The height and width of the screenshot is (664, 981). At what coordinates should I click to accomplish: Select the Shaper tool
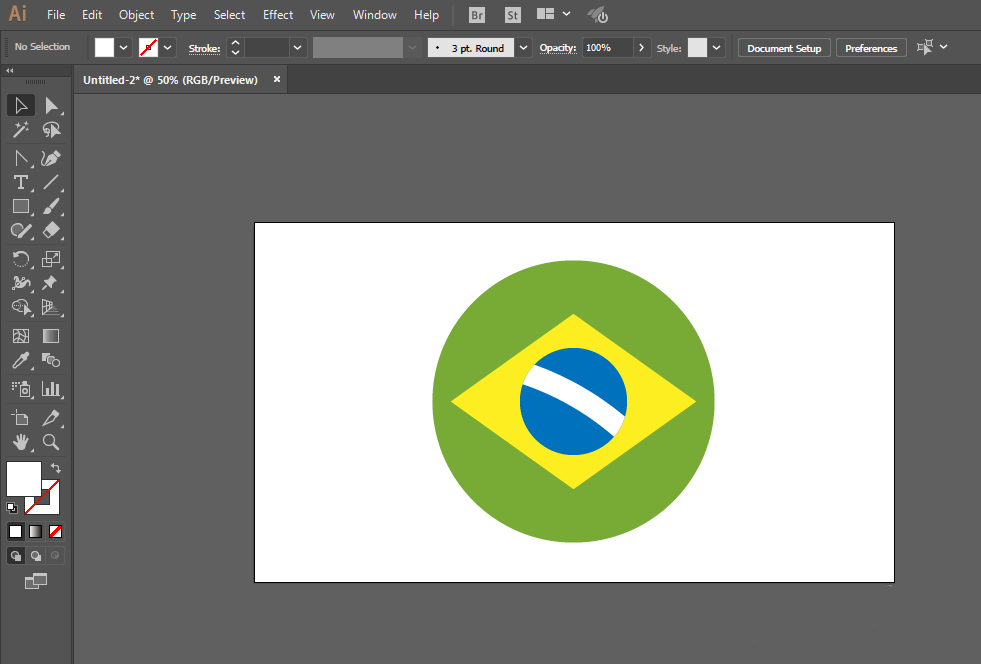pos(21,231)
